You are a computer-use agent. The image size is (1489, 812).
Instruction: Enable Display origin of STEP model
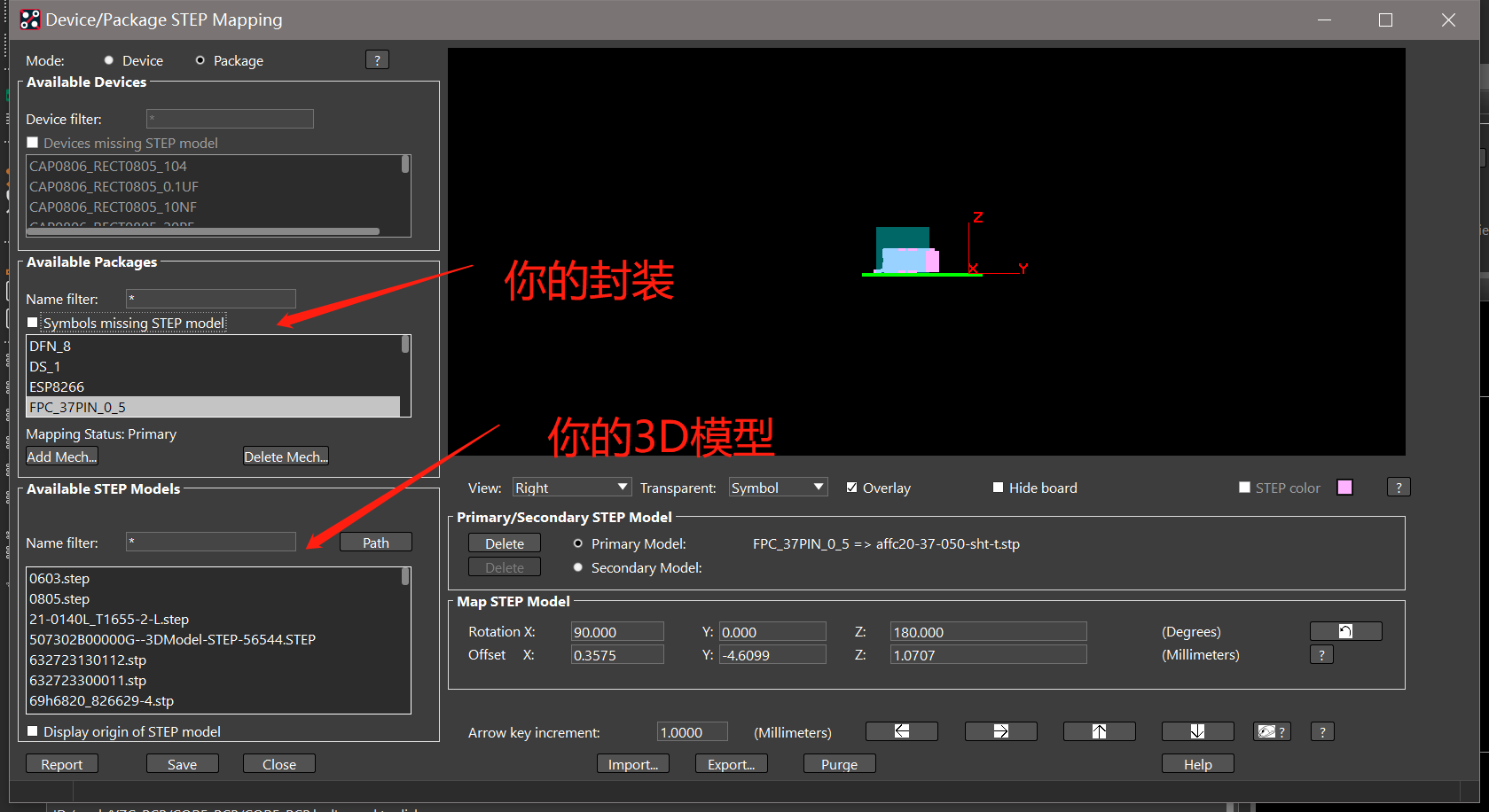(33, 731)
